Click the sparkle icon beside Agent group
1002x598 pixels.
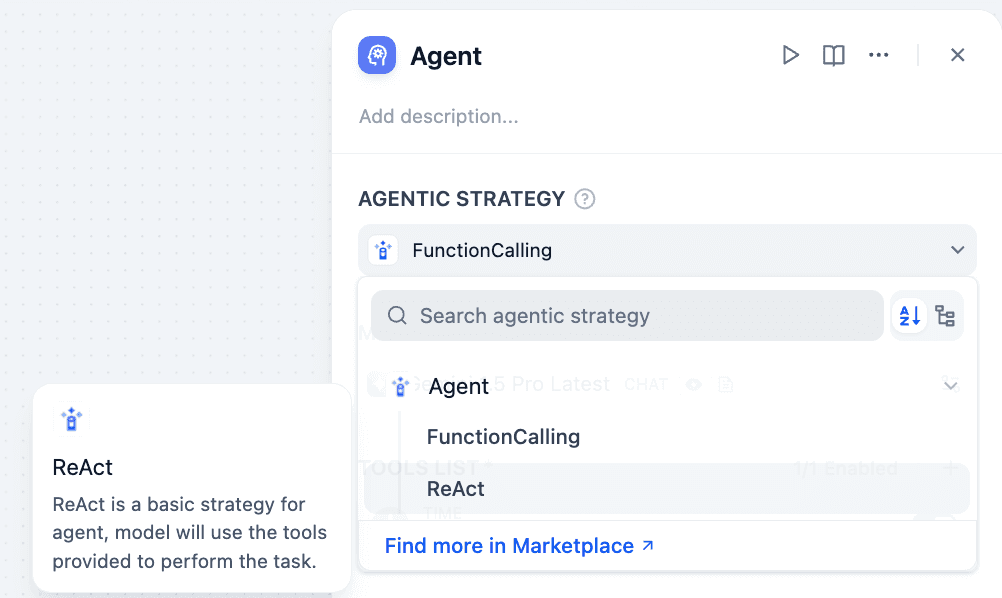(x=401, y=386)
